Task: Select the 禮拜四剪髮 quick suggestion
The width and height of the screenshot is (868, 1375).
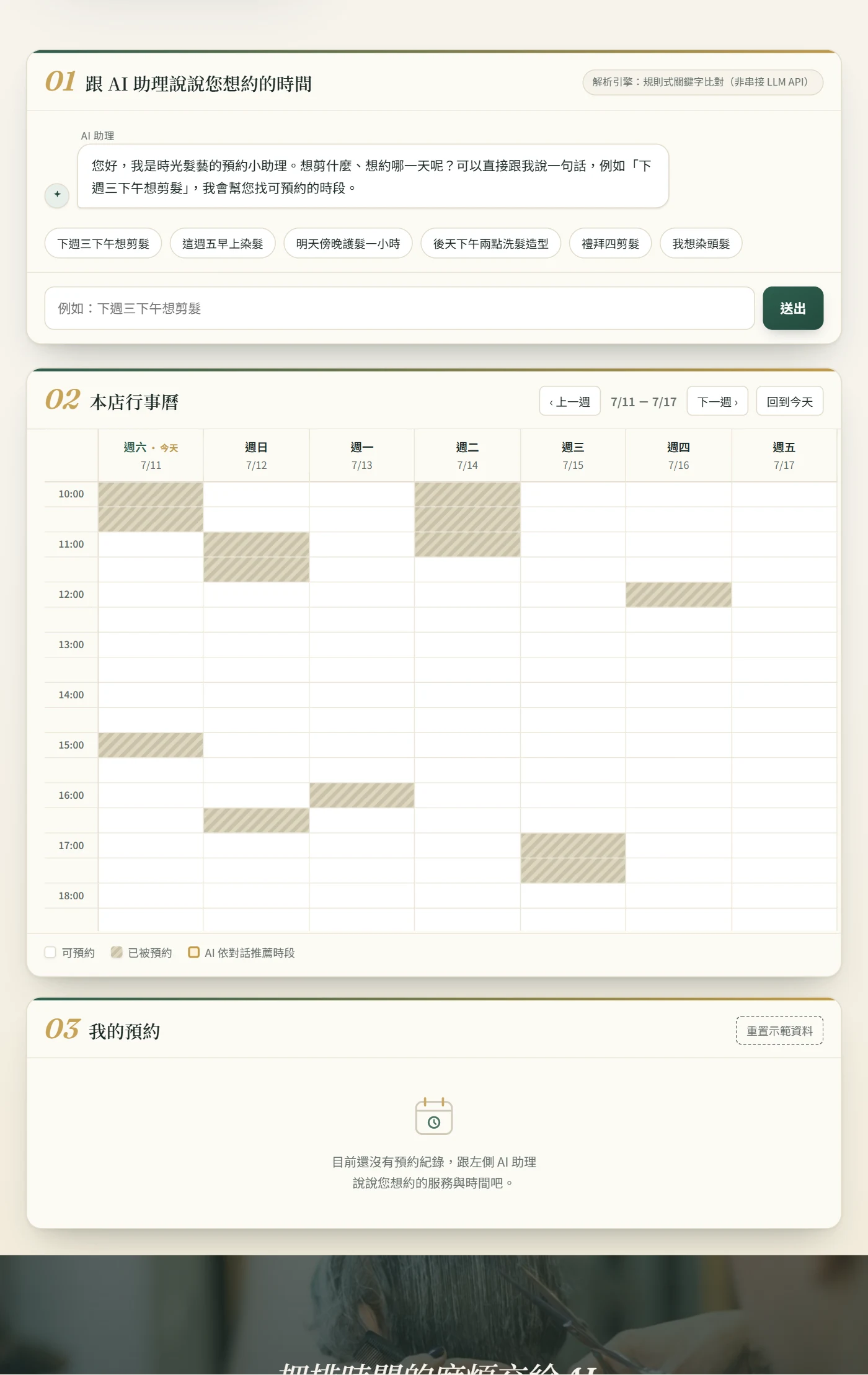Action: click(x=610, y=243)
